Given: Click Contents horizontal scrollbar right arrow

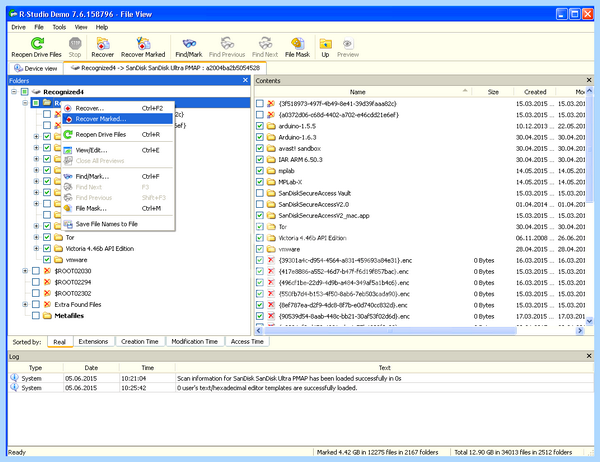Looking at the screenshot, I should point(580,330).
